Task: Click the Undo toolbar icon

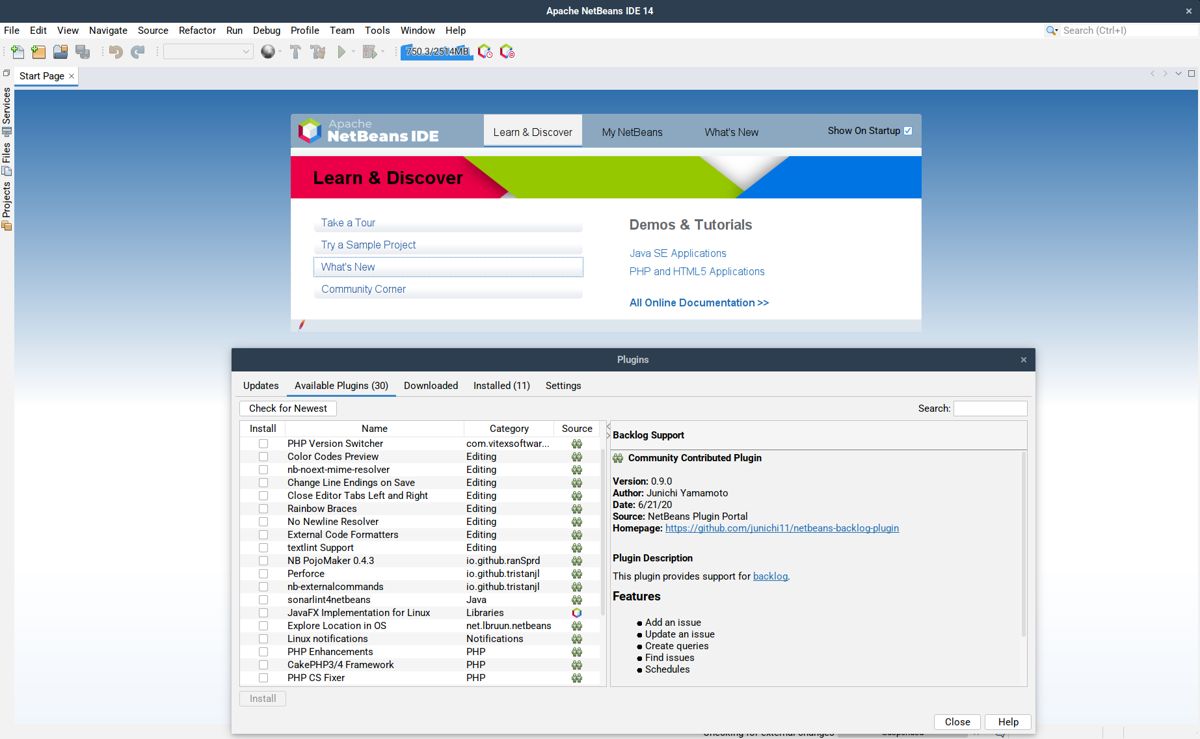Action: coord(116,52)
